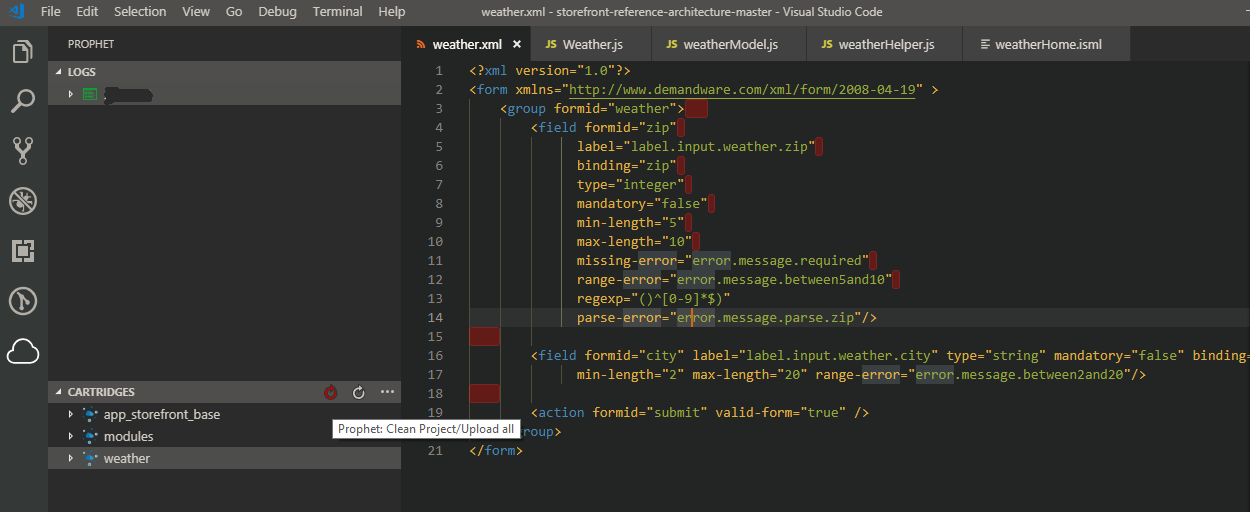Viewport: 1250px width, 512px height.
Task: Open the Debug menu
Action: point(277,12)
